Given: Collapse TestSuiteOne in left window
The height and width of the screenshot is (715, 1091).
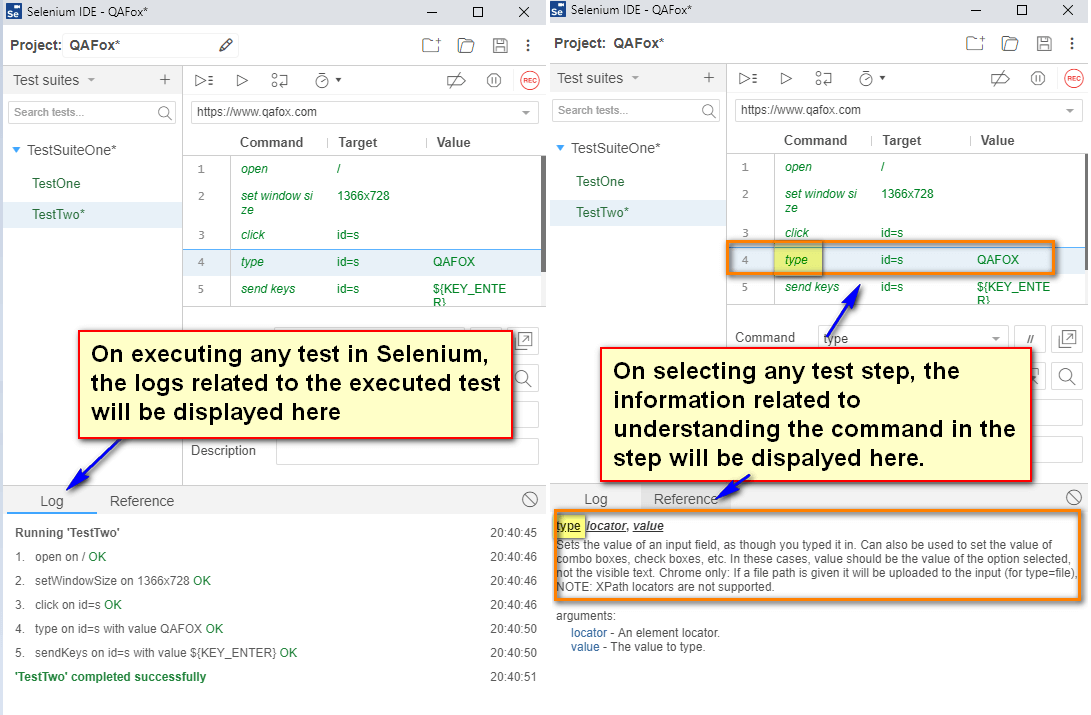Looking at the screenshot, I should click(17, 150).
